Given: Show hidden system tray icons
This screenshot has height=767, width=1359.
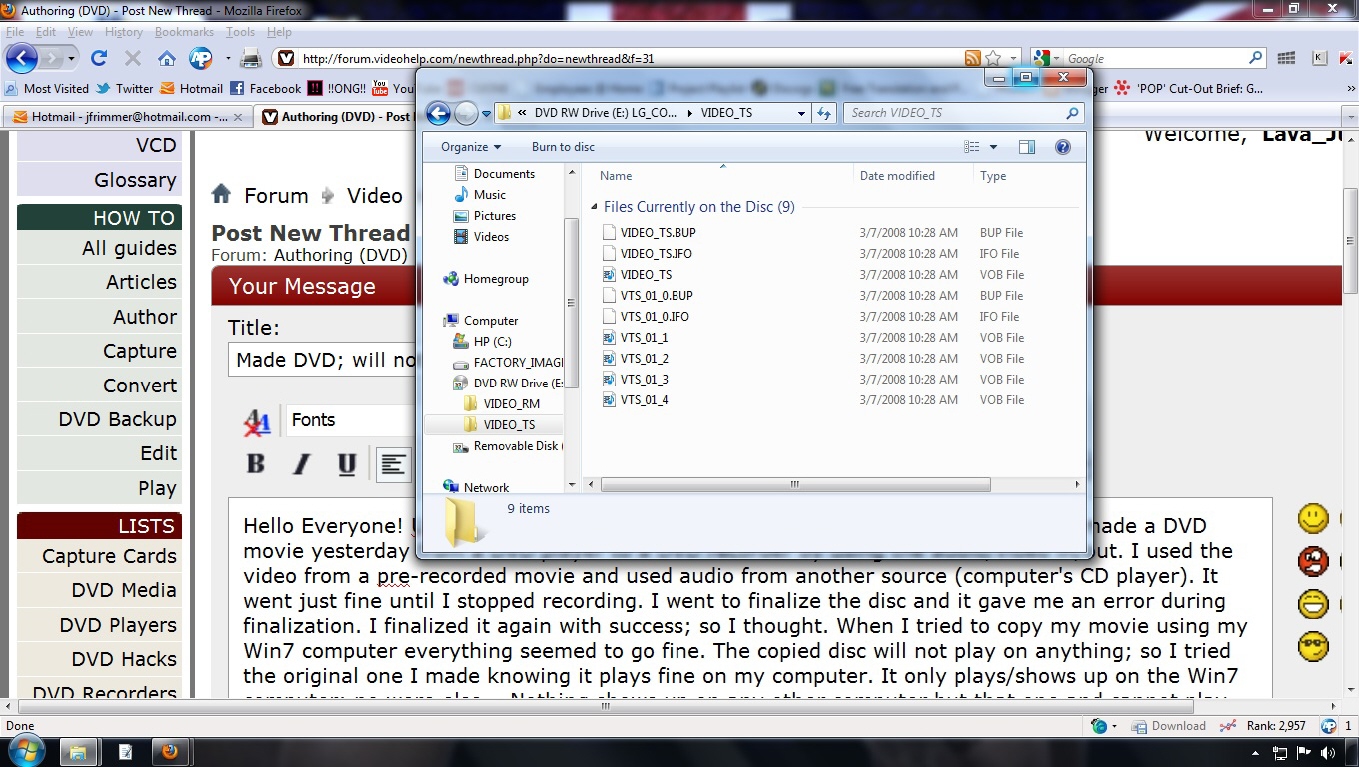Looking at the screenshot, I should pos(1255,752).
